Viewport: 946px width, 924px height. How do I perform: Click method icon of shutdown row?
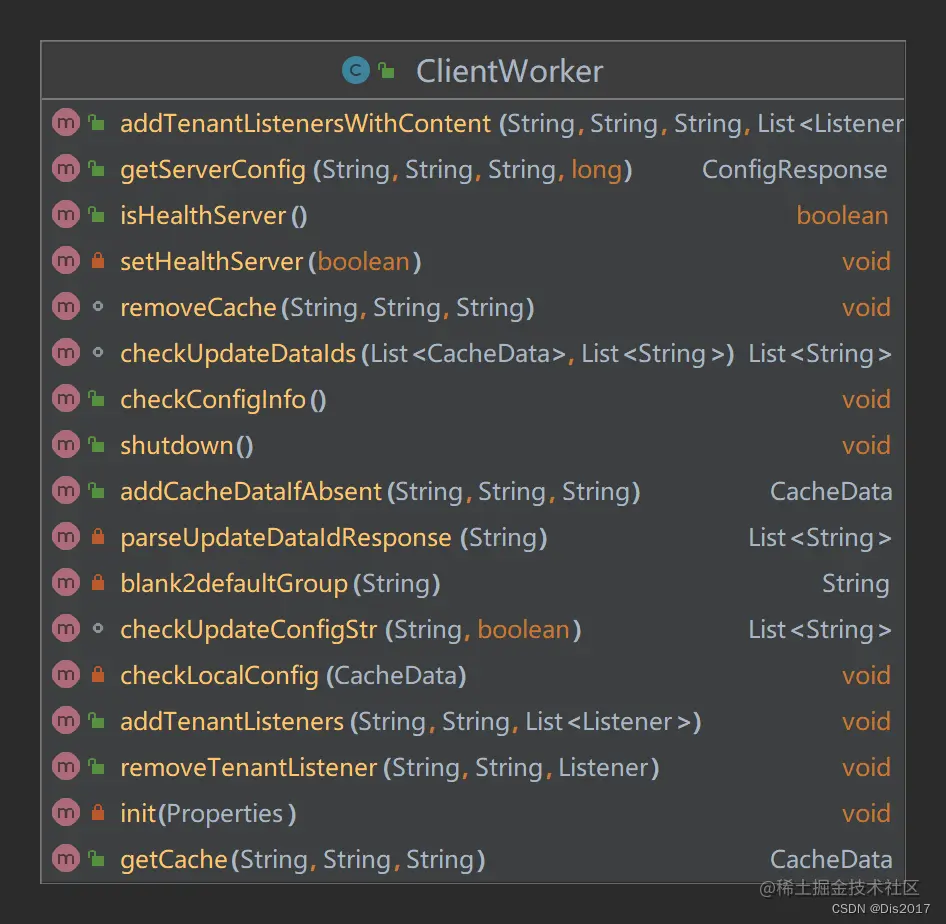[66, 445]
